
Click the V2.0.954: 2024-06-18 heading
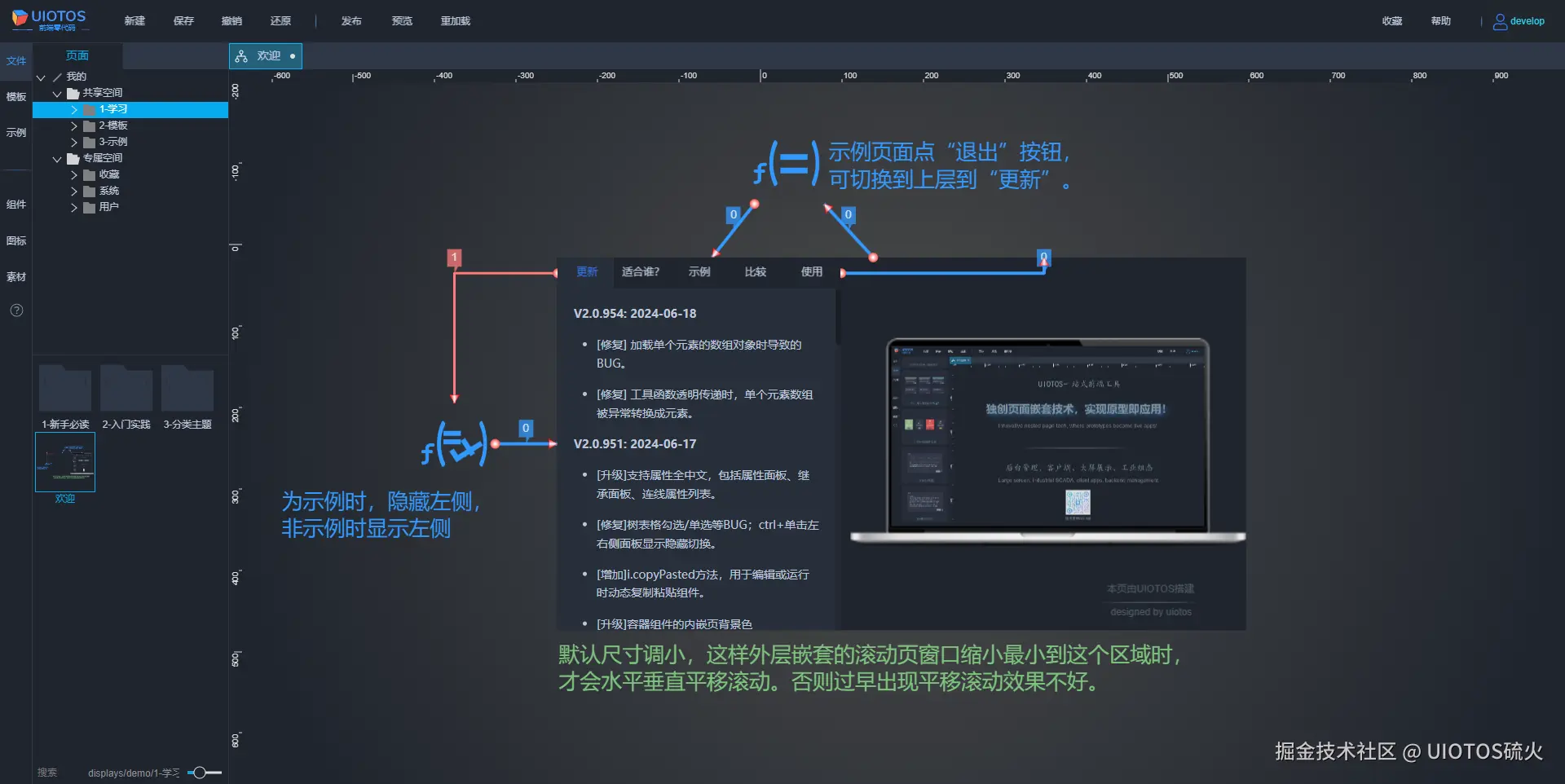click(x=635, y=314)
